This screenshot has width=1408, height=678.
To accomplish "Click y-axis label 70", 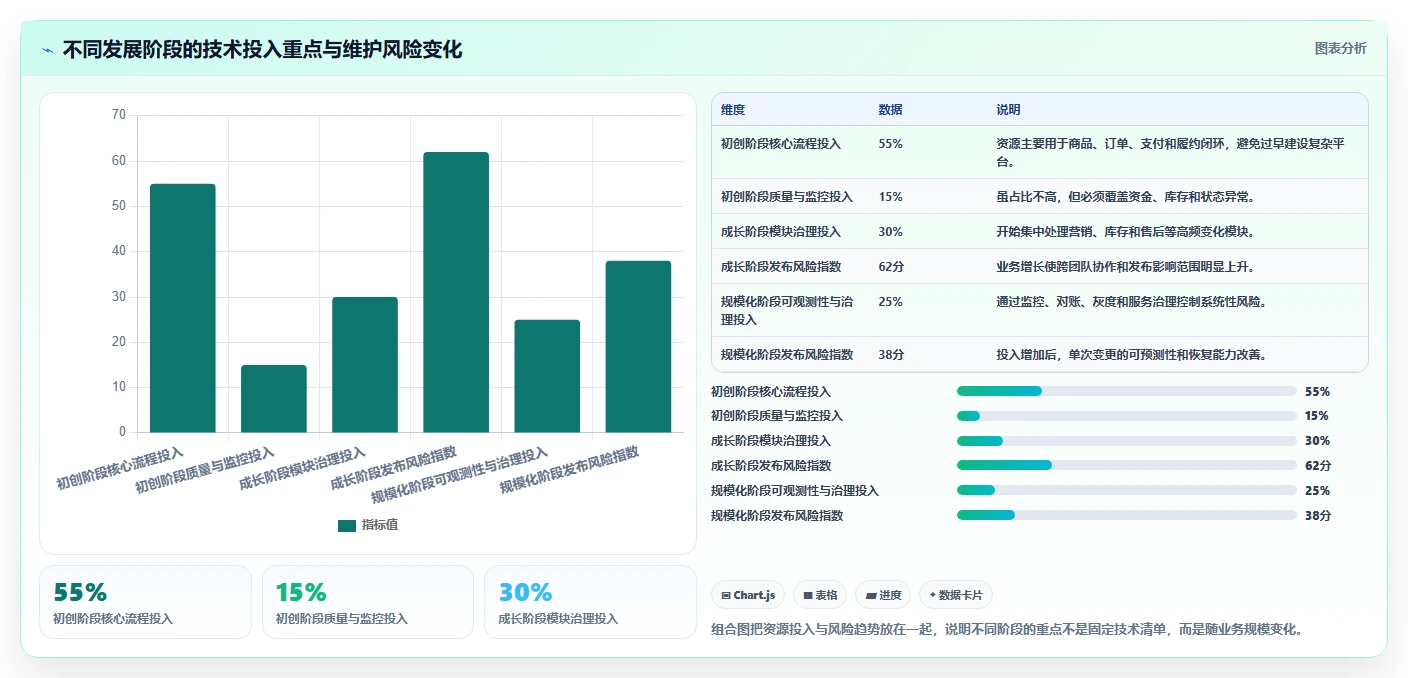I will (x=119, y=115).
